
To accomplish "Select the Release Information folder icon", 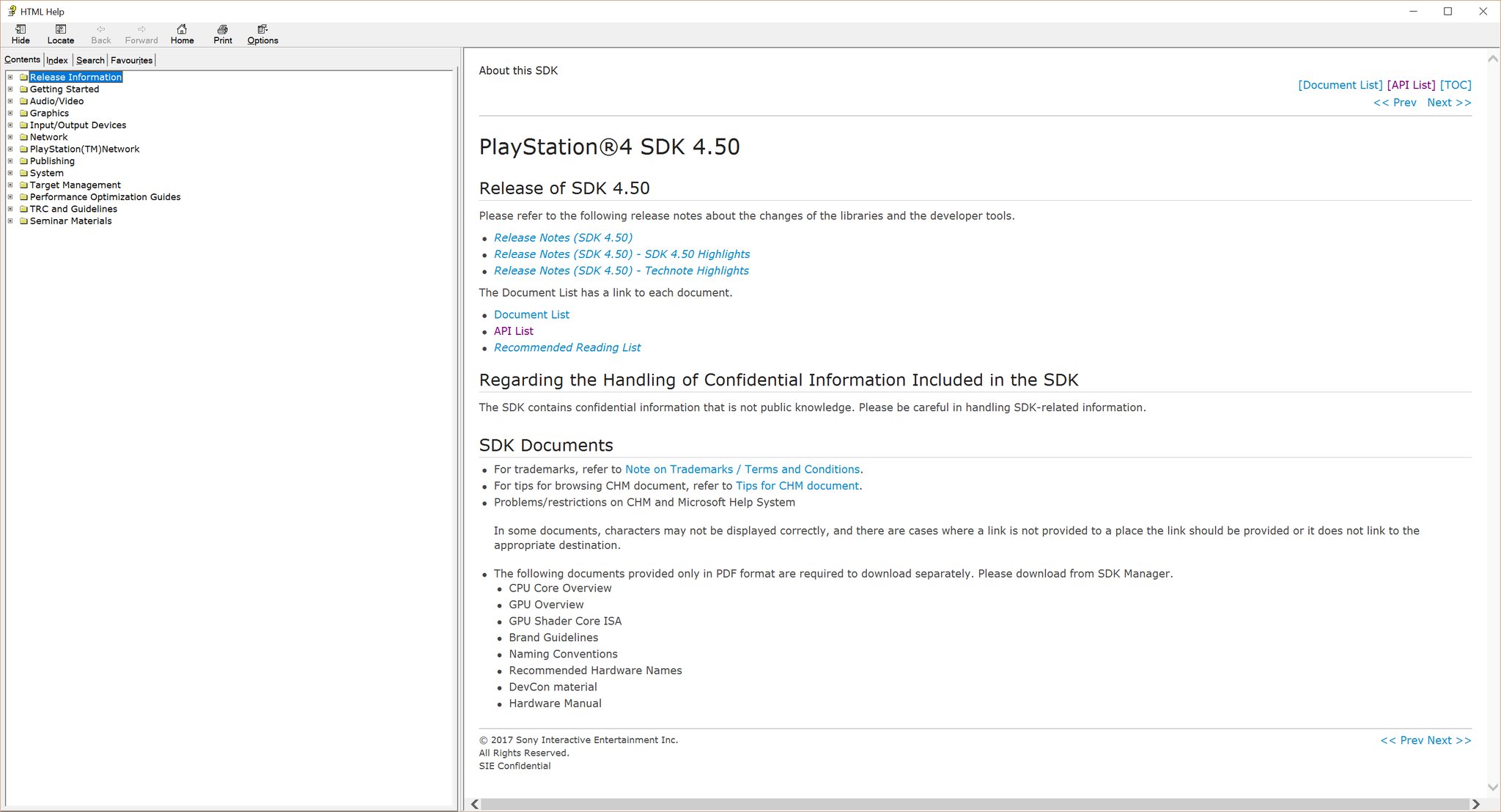I will coord(23,77).
